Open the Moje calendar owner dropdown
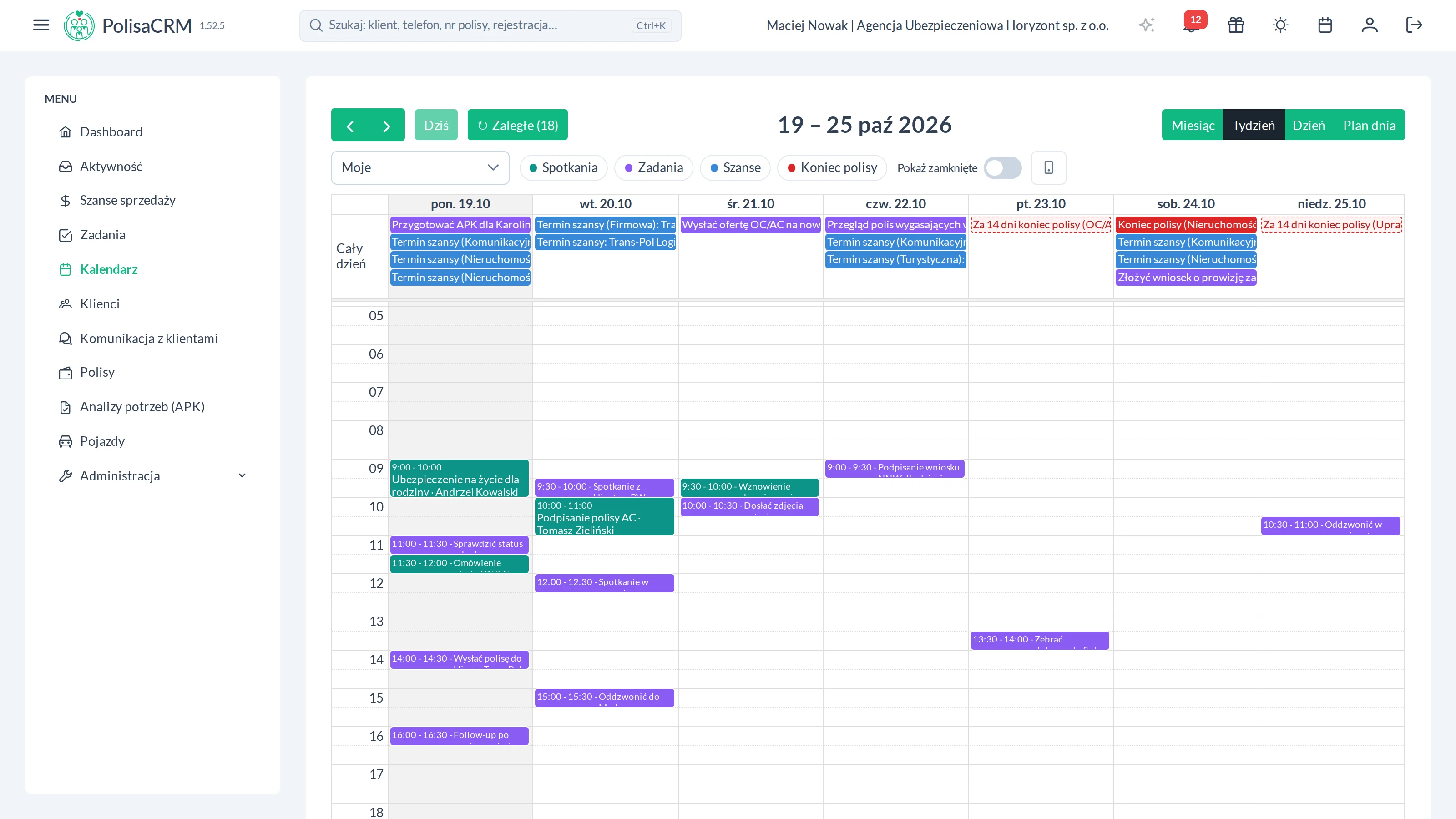Viewport: 1456px width, 819px height. click(x=420, y=167)
